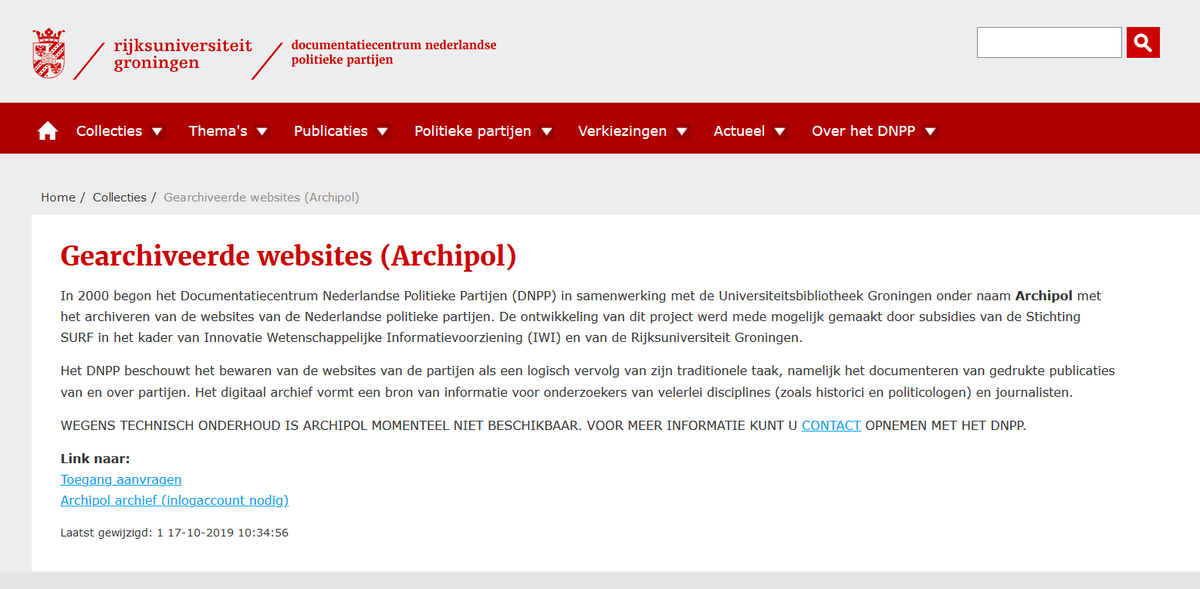Open the Politieke partijen menu
This screenshot has height=589, width=1200.
[x=473, y=131]
